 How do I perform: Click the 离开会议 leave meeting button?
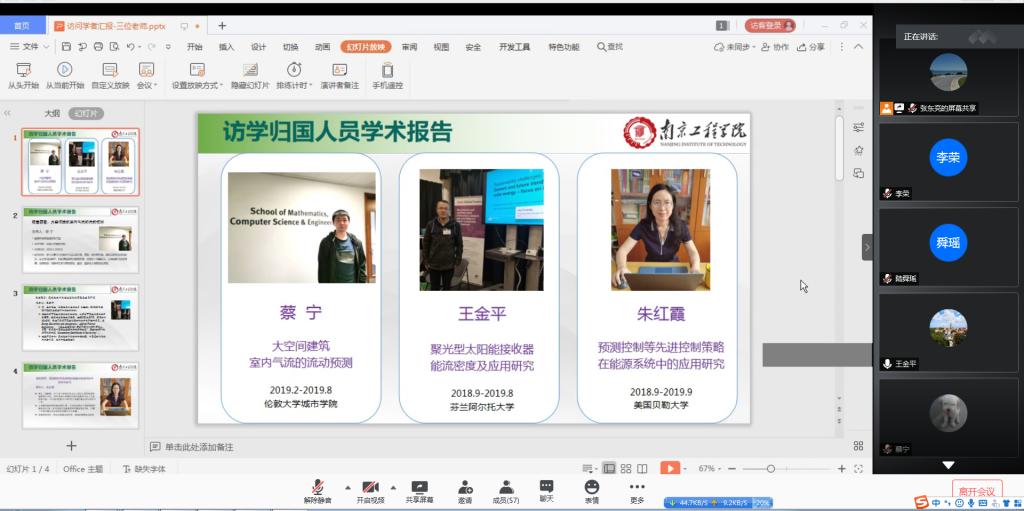coord(976,491)
